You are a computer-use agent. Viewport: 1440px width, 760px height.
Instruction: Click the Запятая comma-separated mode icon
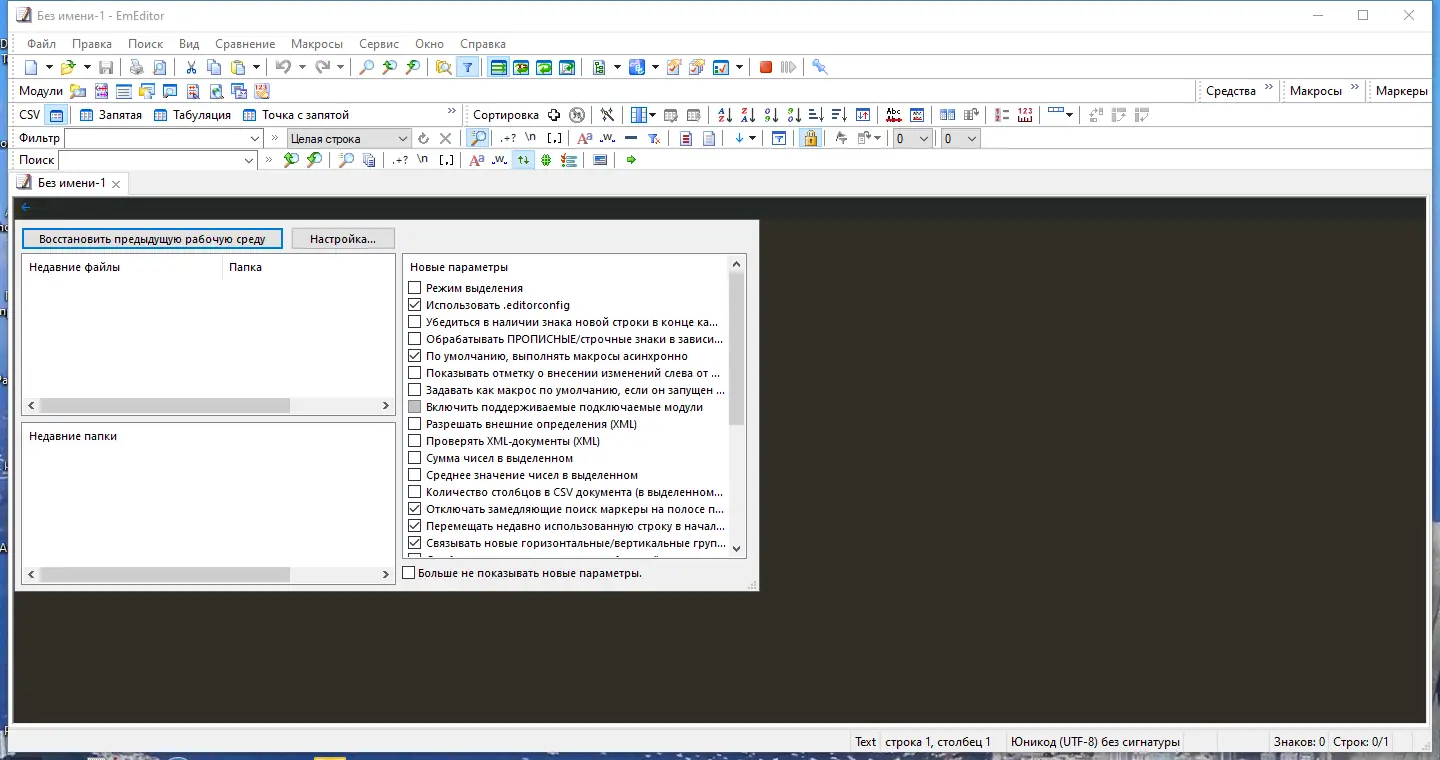[86, 114]
